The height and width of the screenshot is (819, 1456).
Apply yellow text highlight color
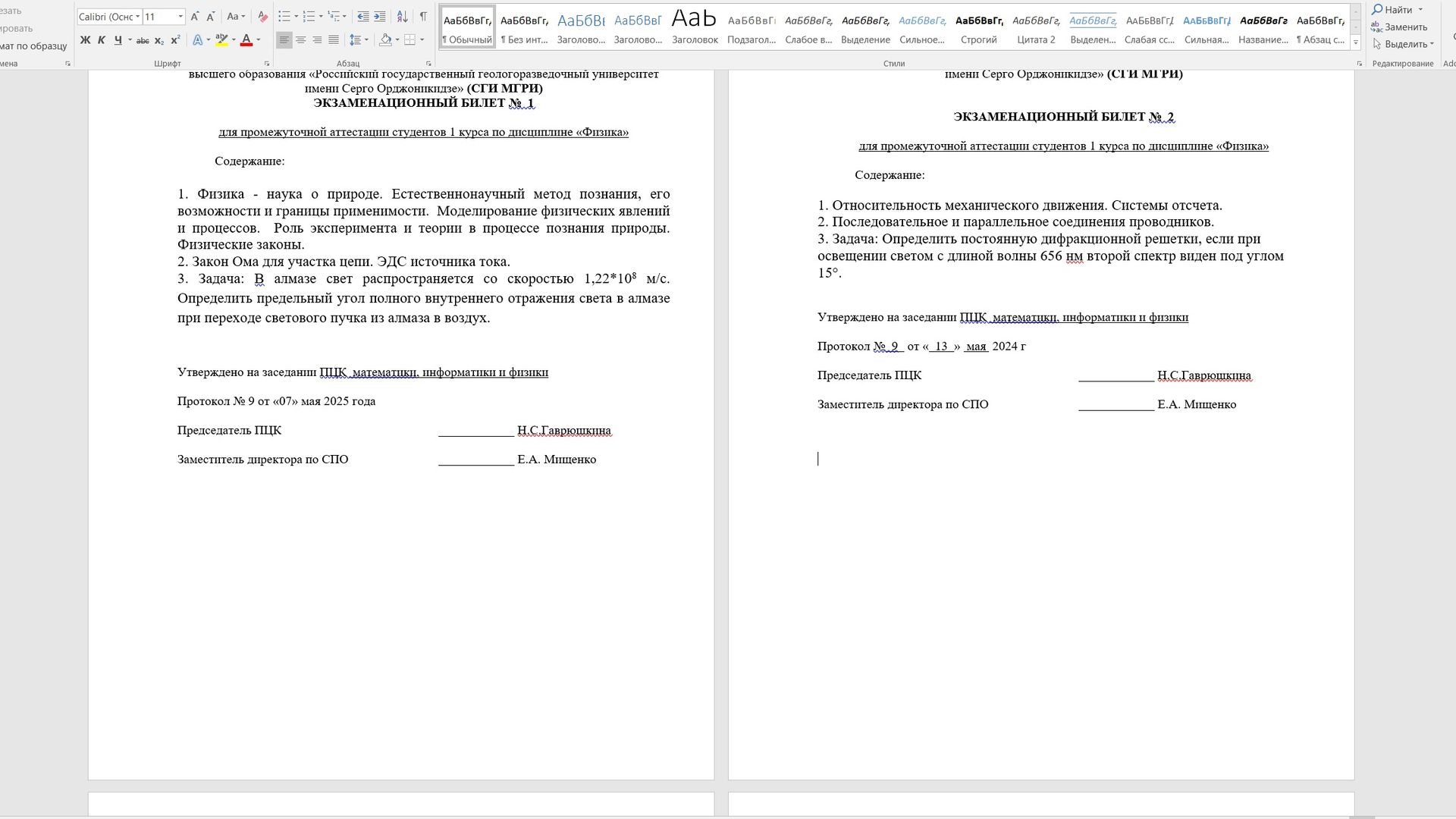click(221, 40)
